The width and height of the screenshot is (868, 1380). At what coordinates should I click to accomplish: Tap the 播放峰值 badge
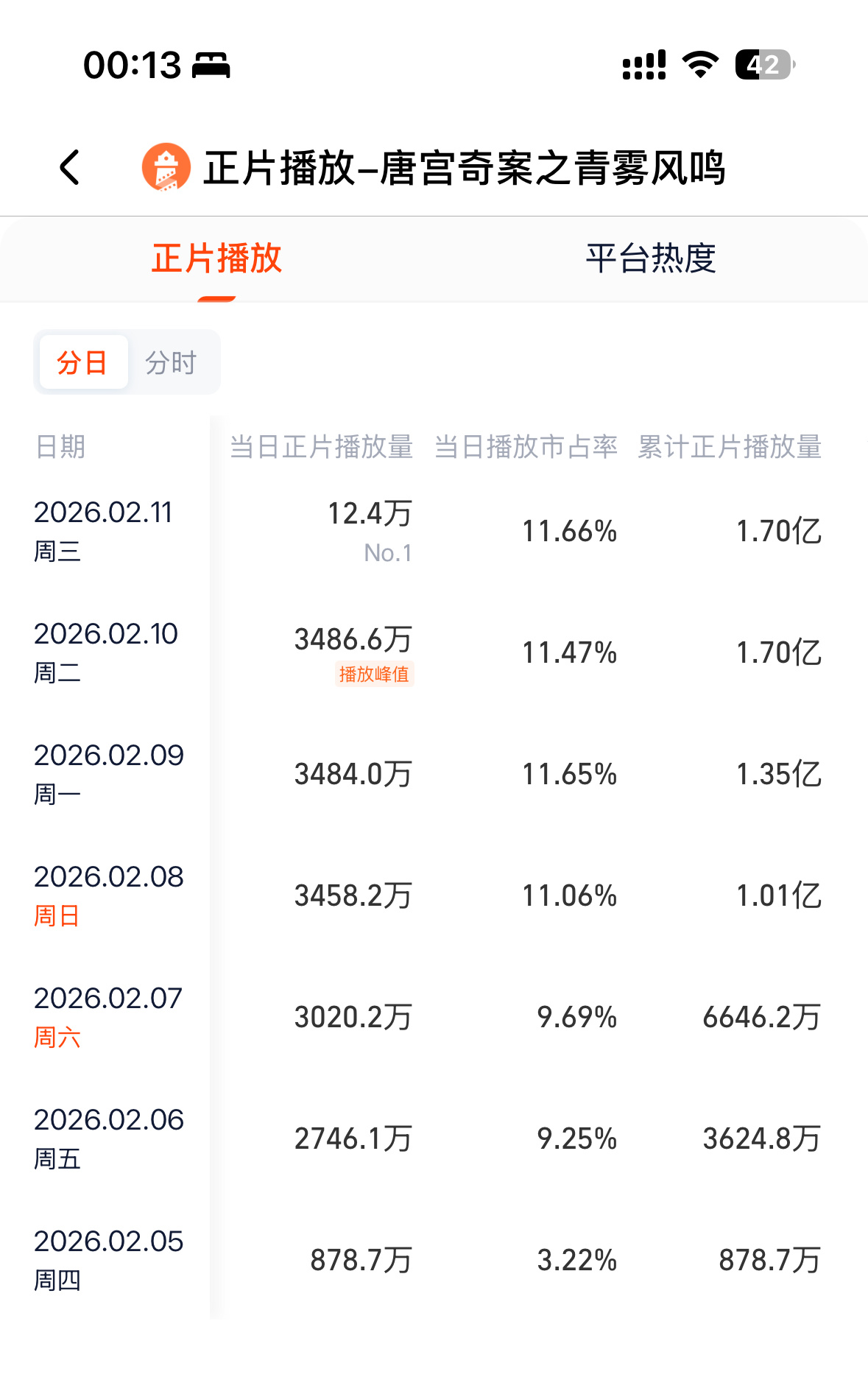pyautogui.click(x=374, y=674)
